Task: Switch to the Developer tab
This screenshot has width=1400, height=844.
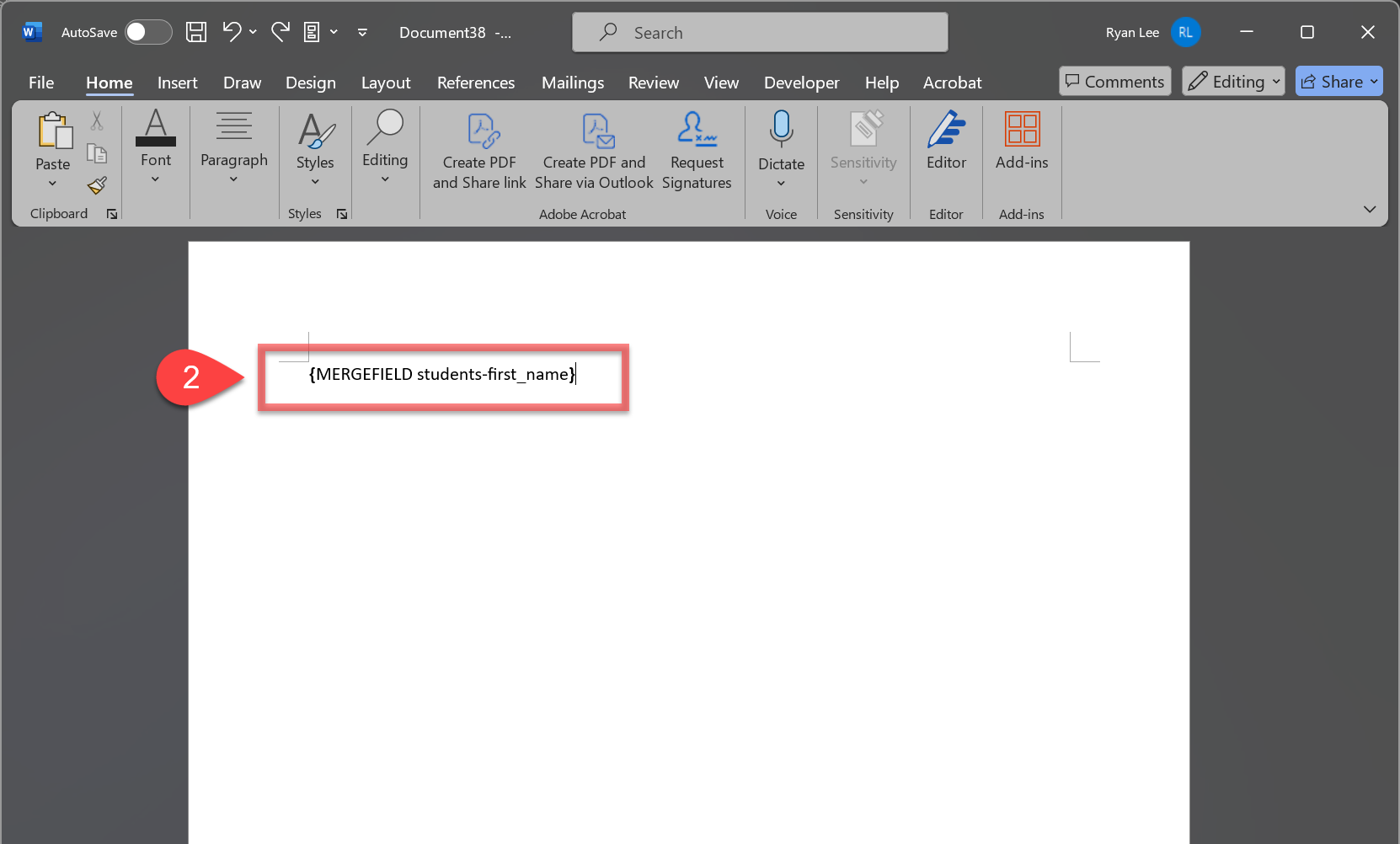Action: tap(801, 83)
